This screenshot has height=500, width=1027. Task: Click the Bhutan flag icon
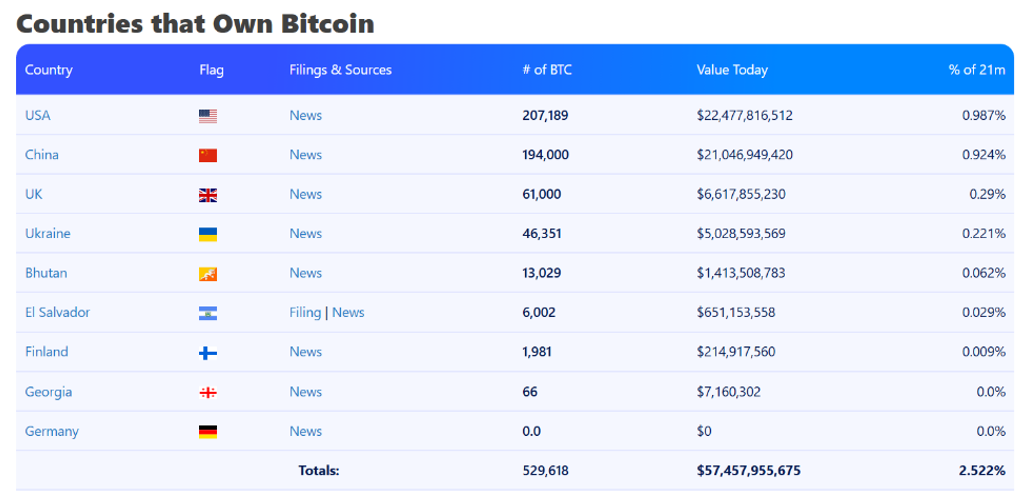pyautogui.click(x=208, y=274)
